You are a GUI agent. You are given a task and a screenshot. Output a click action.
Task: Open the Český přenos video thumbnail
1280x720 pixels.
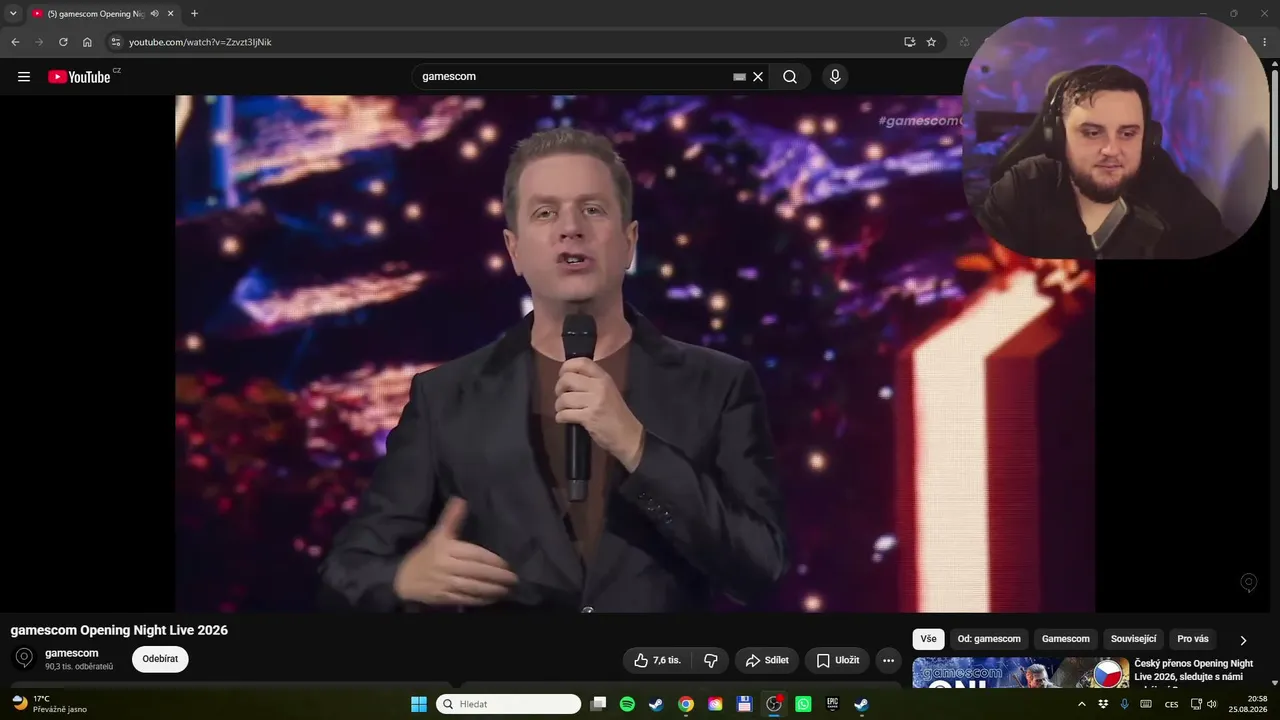[x=1021, y=672]
